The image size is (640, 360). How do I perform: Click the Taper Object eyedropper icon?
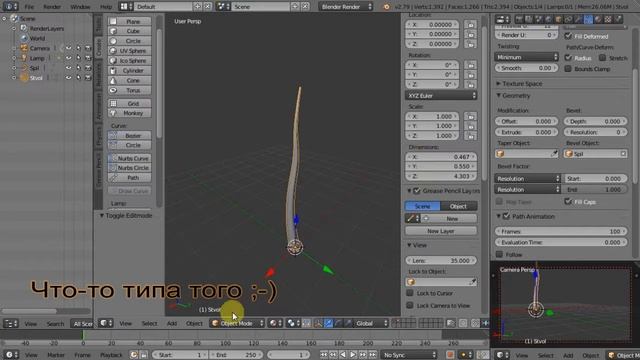[554, 154]
